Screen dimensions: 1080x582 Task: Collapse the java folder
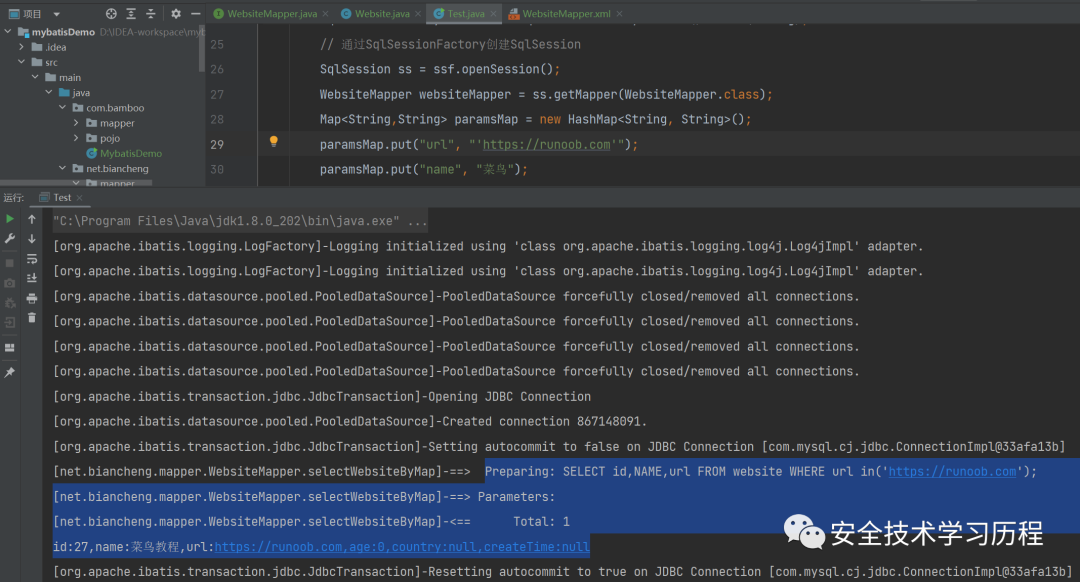[x=49, y=92]
